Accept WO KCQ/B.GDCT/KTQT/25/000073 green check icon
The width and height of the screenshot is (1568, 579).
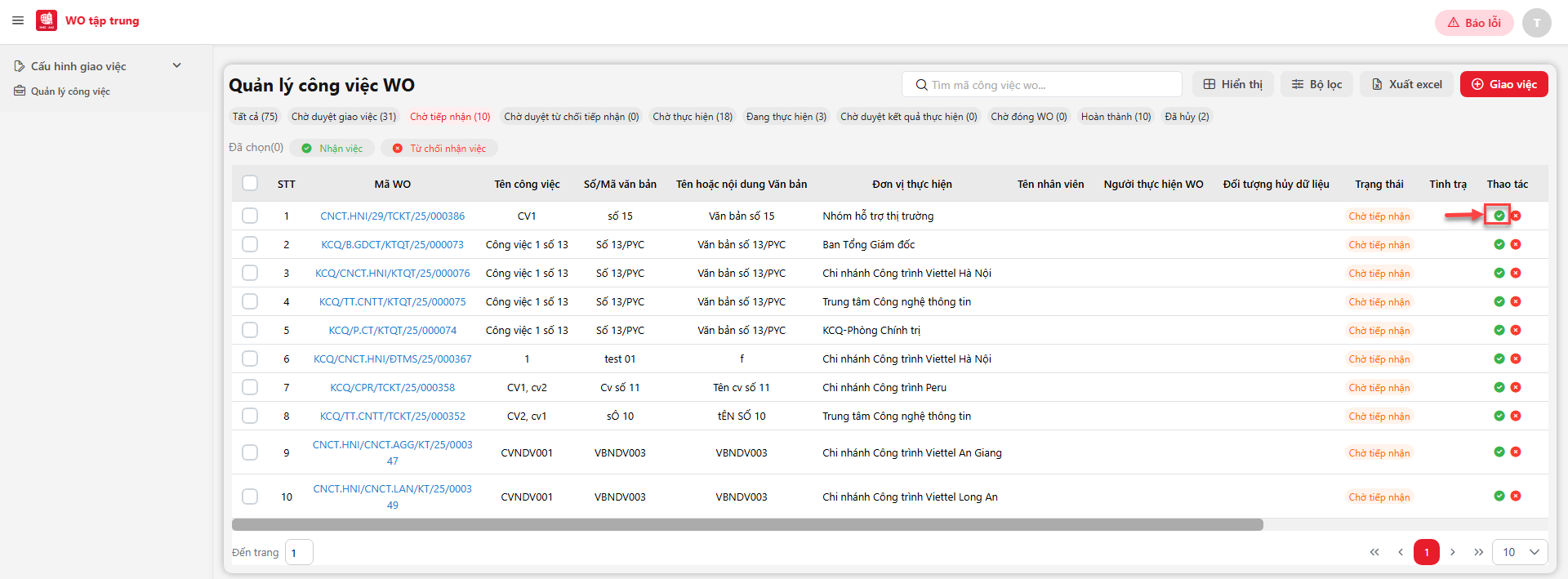tap(1499, 244)
